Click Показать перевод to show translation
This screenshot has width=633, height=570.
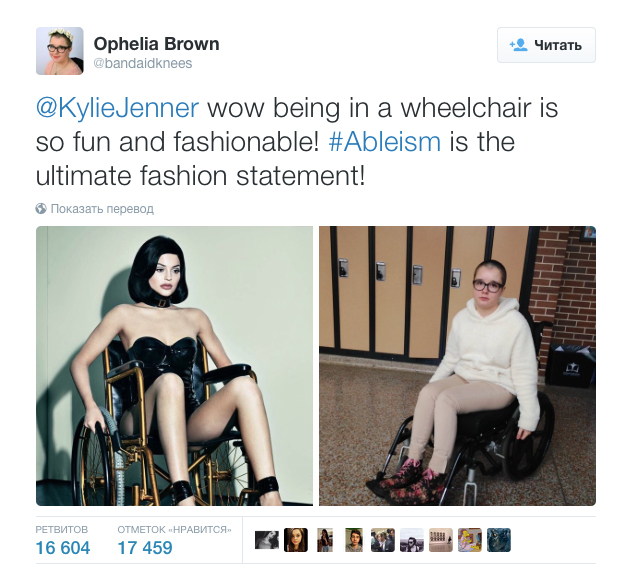point(102,209)
